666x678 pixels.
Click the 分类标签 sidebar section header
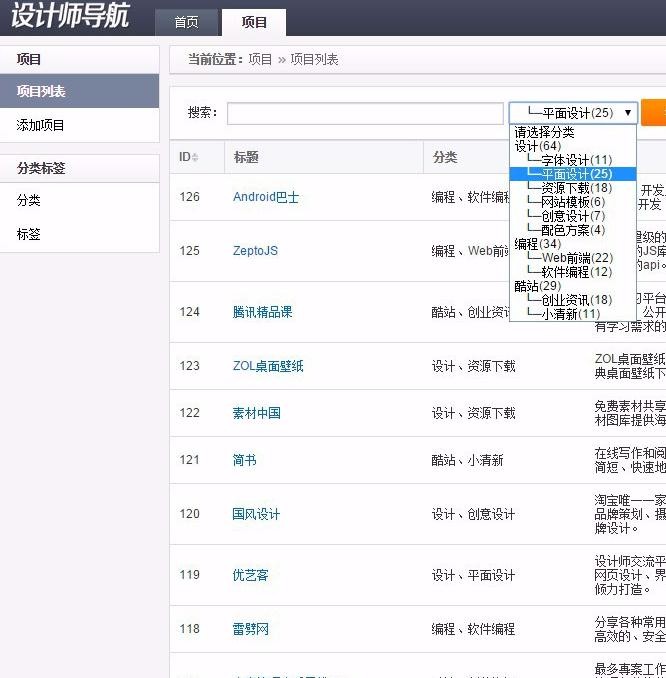[80, 168]
